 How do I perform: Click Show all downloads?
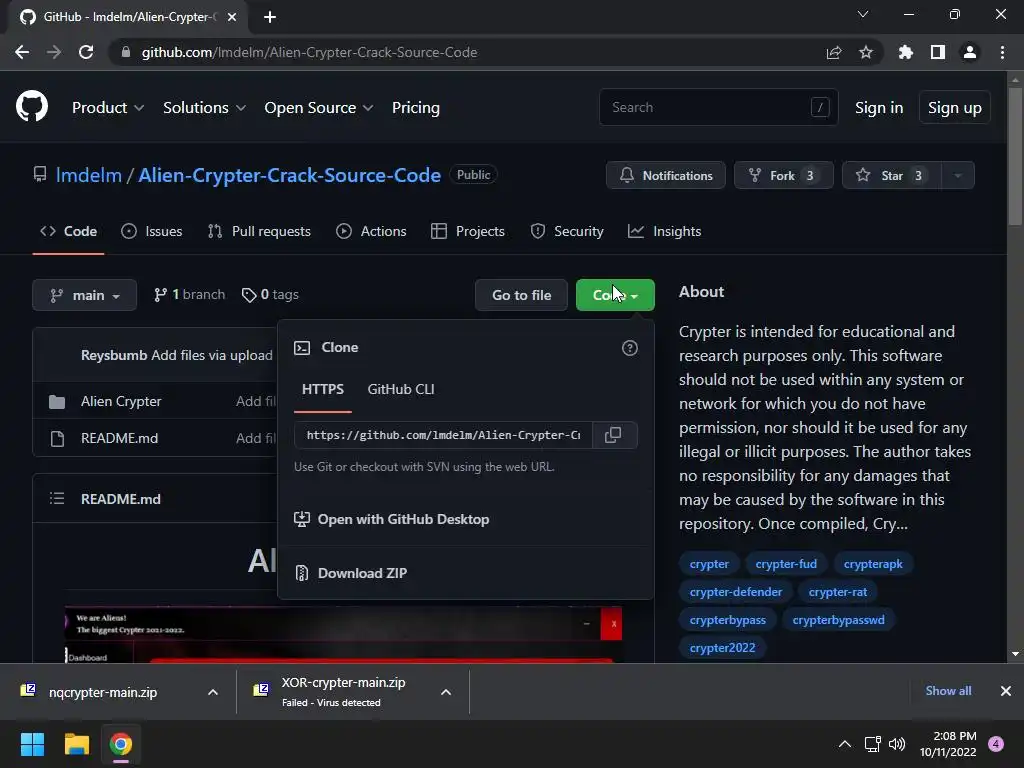[948, 691]
